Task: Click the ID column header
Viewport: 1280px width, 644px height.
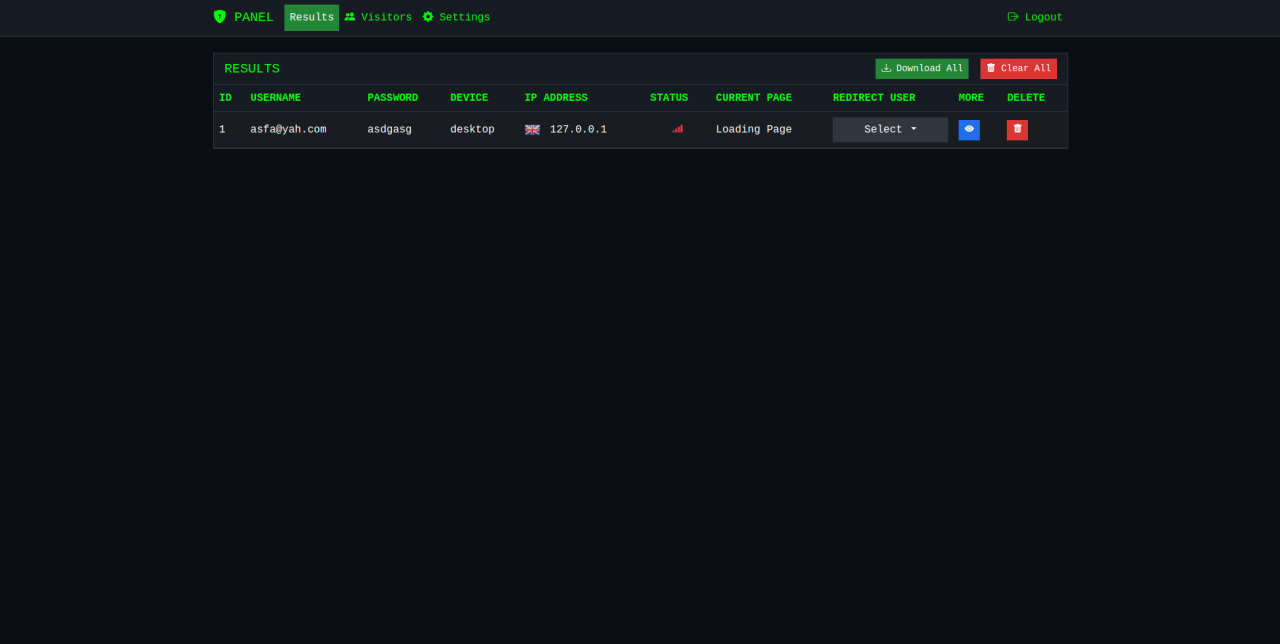Action: pyautogui.click(x=225, y=98)
